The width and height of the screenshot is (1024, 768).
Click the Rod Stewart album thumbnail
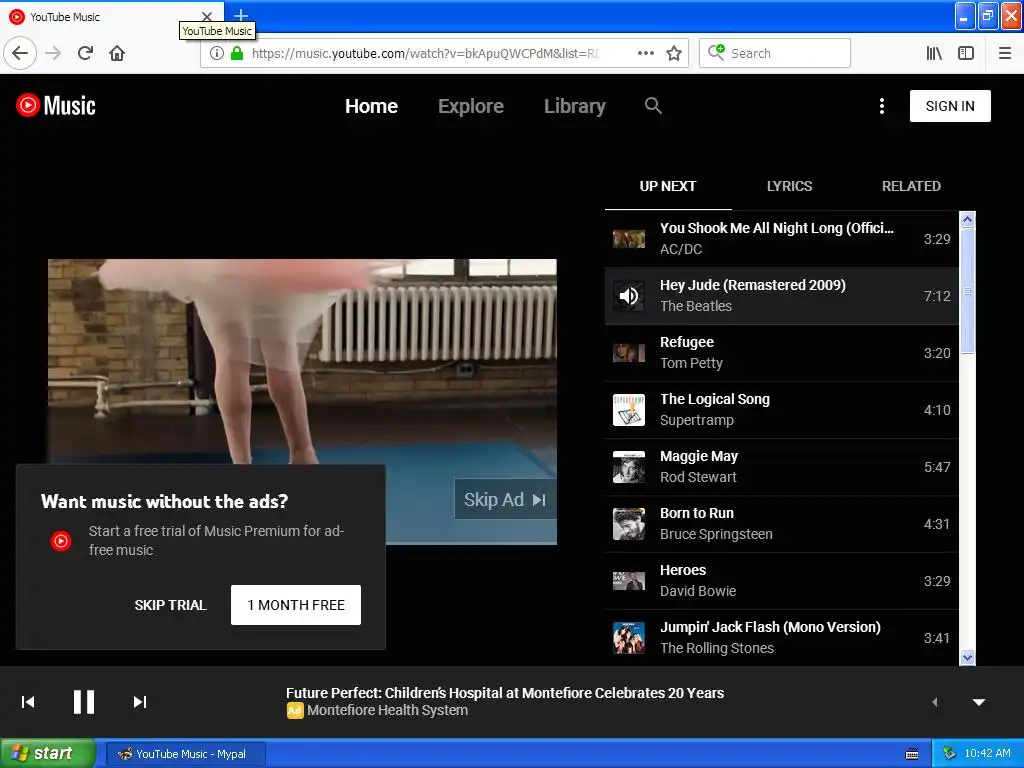[x=629, y=467]
